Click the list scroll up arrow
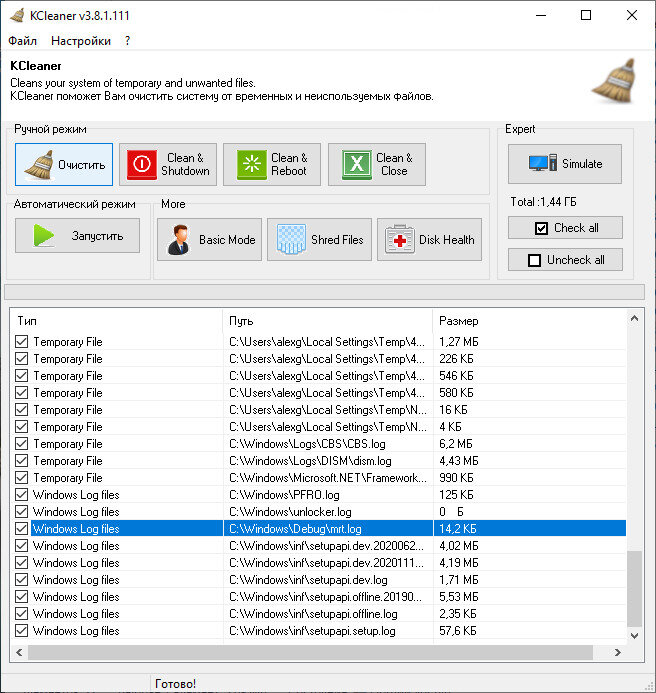656x693 pixels. pos(634,318)
